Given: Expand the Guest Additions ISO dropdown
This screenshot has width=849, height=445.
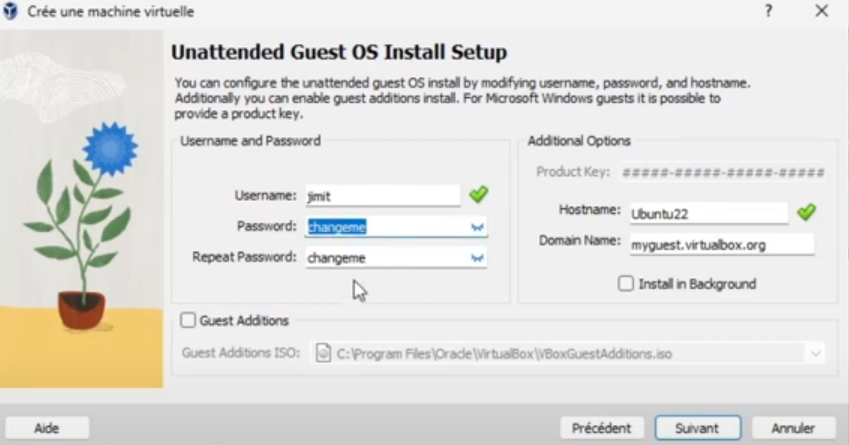Looking at the screenshot, I should coord(815,354).
